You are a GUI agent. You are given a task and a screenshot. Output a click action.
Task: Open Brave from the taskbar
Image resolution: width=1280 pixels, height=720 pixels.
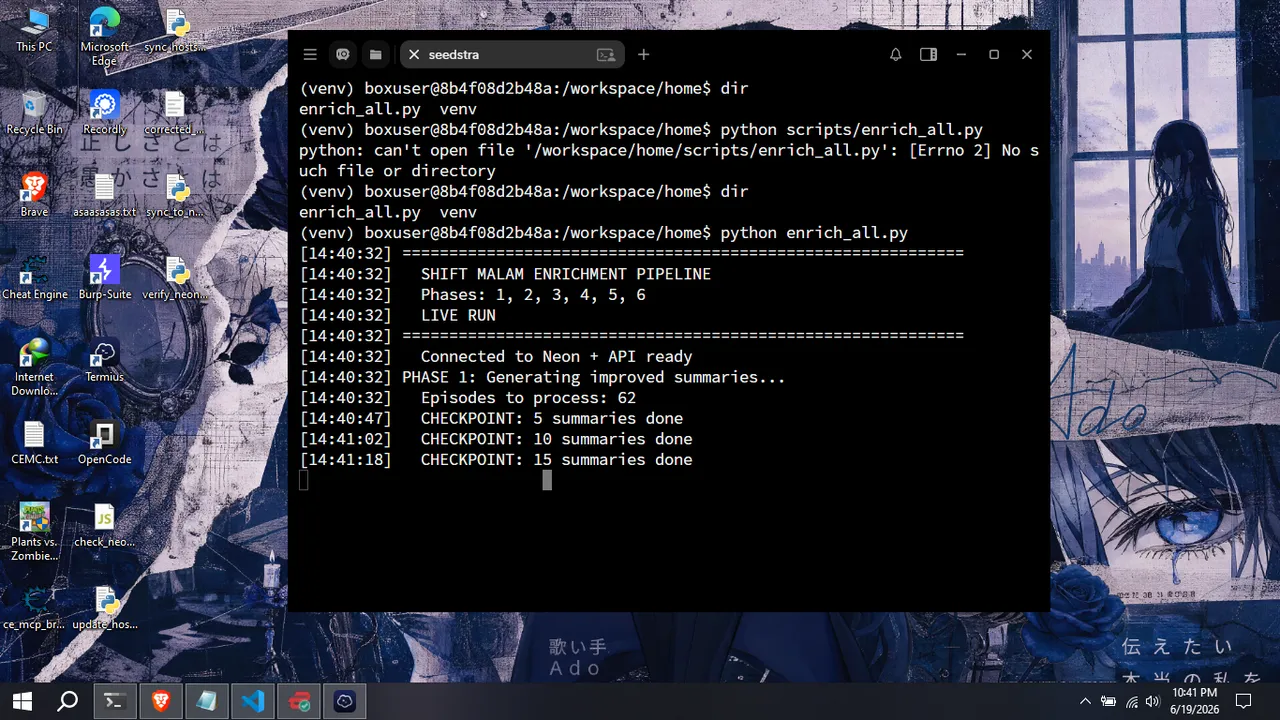click(161, 702)
